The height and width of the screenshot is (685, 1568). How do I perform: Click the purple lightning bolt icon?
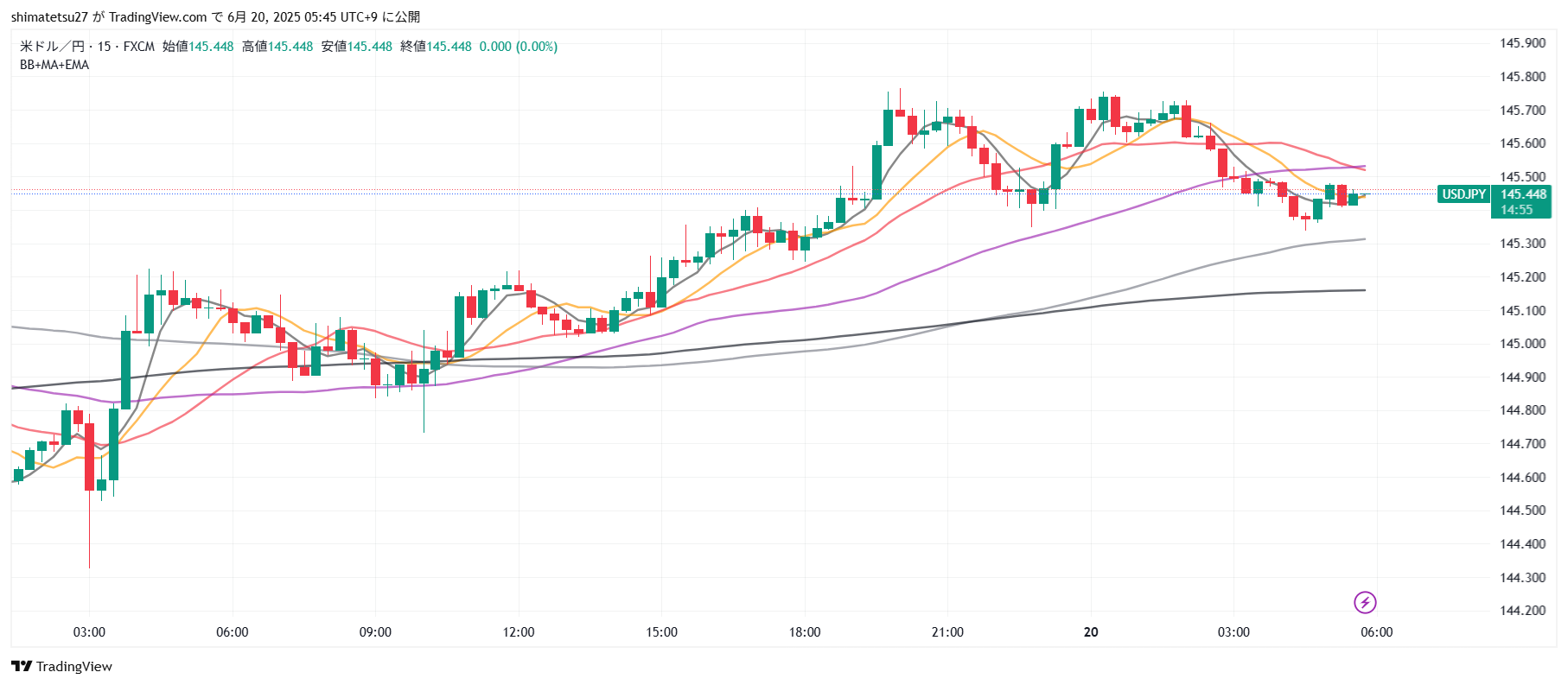pyautogui.click(x=1364, y=602)
